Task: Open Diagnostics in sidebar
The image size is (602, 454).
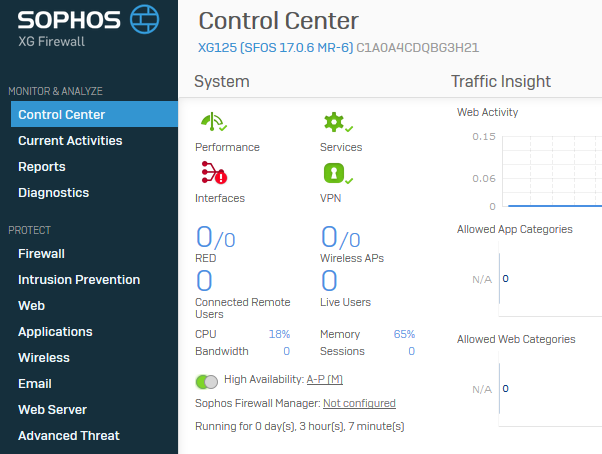Action: click(53, 193)
